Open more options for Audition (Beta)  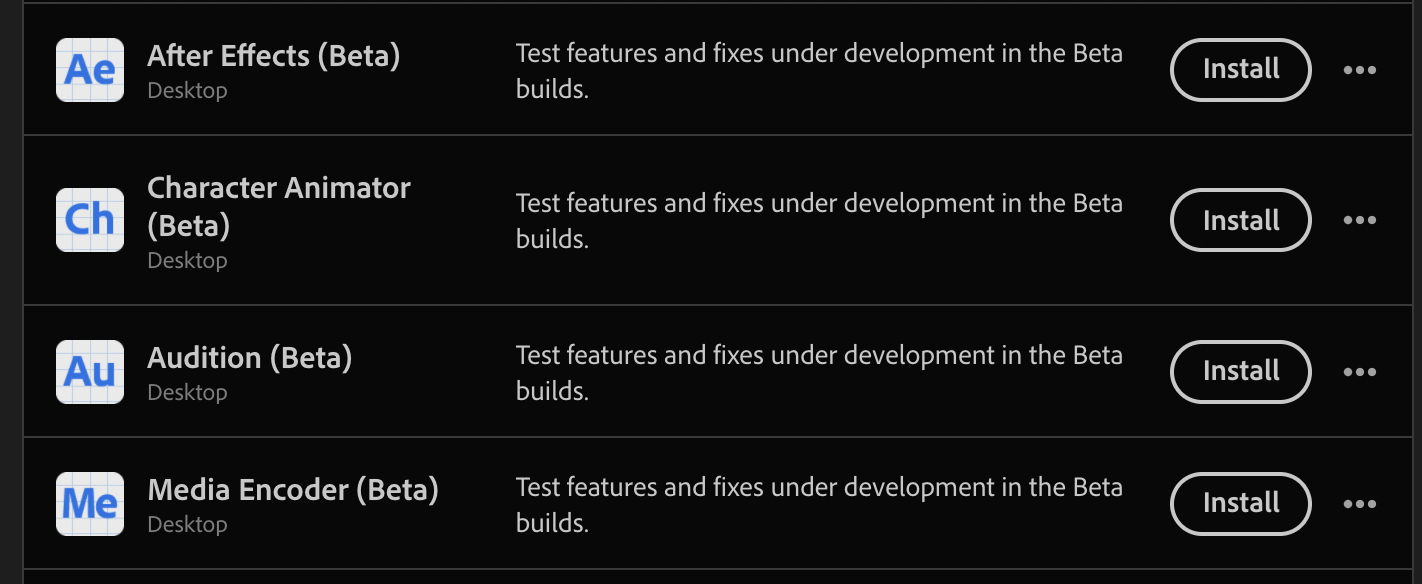[x=1360, y=371]
